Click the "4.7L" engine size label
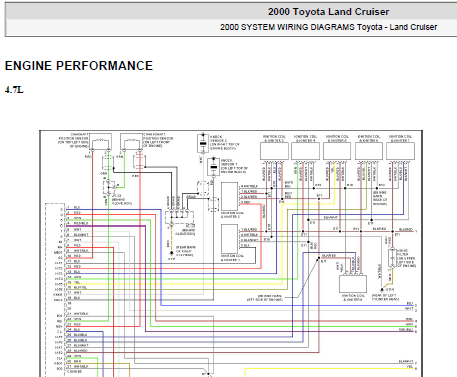This screenshot has height=377, width=457. point(14,90)
